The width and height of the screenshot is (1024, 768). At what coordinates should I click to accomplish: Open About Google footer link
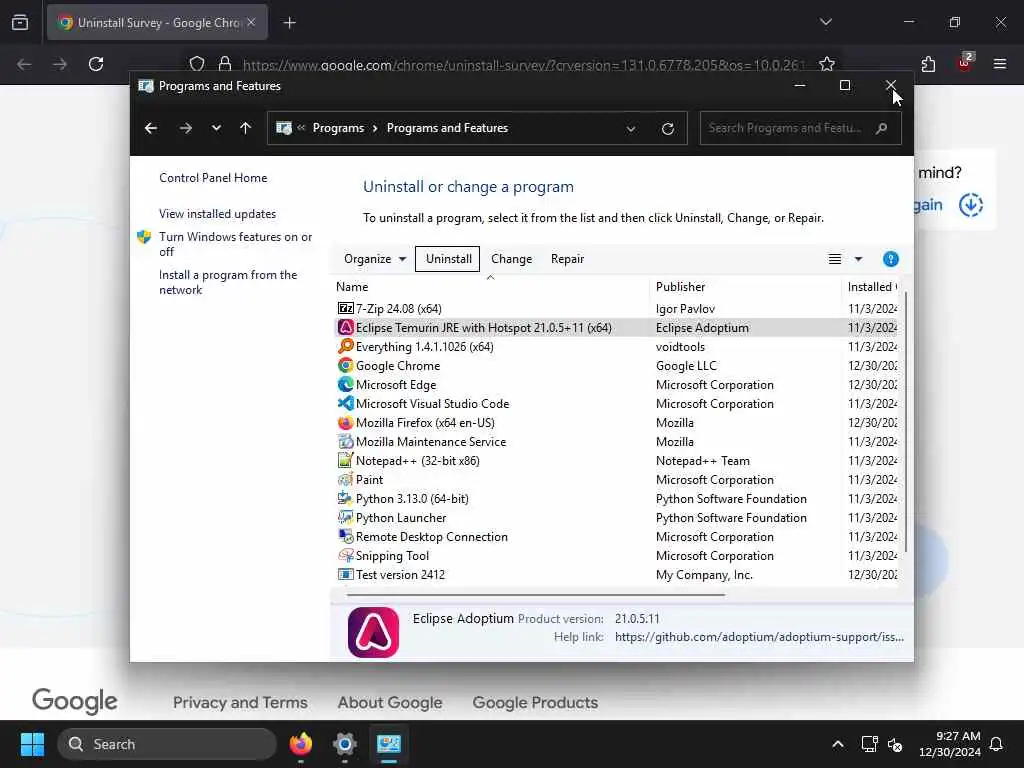click(x=390, y=702)
